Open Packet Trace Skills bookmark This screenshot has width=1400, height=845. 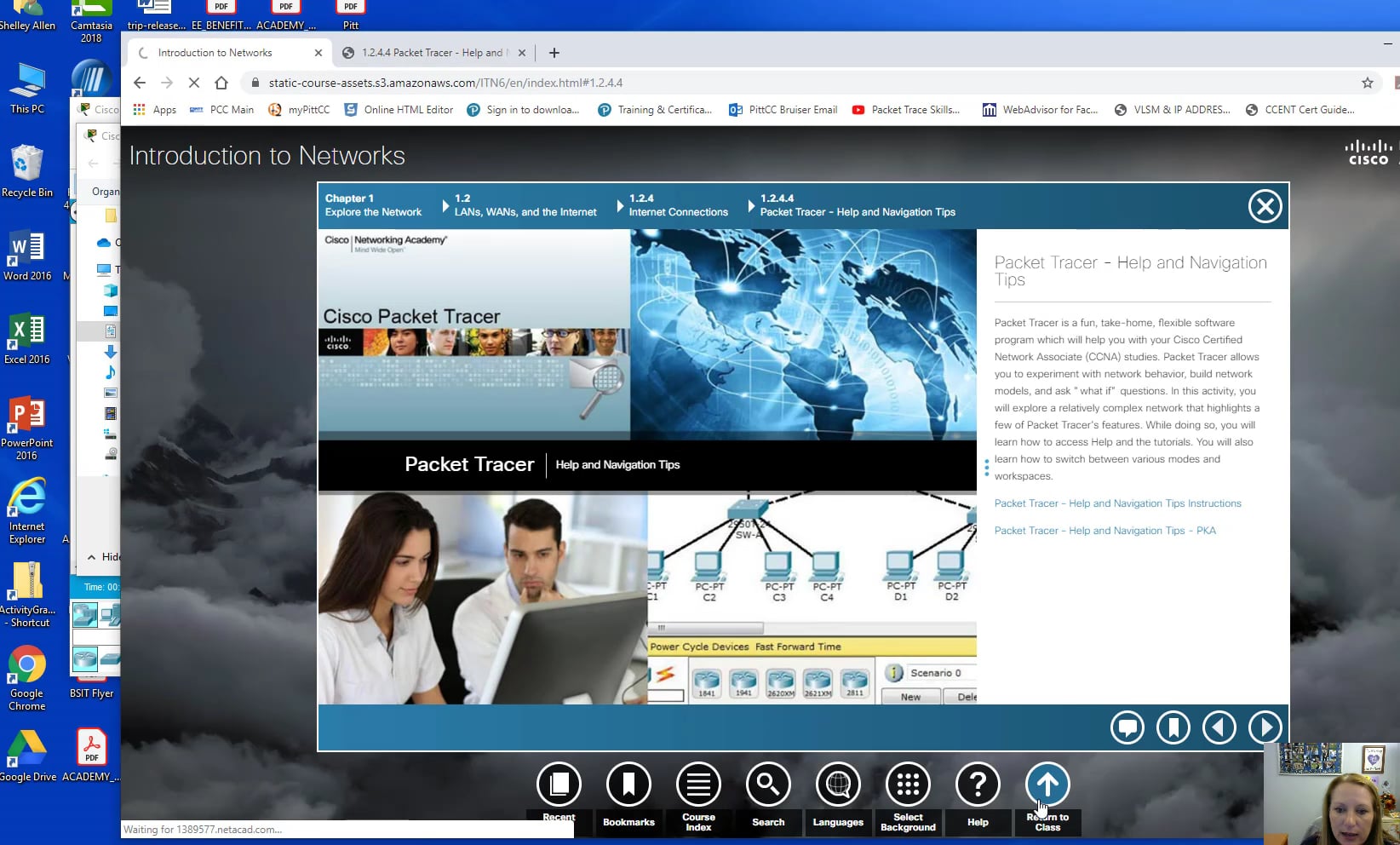click(906, 110)
